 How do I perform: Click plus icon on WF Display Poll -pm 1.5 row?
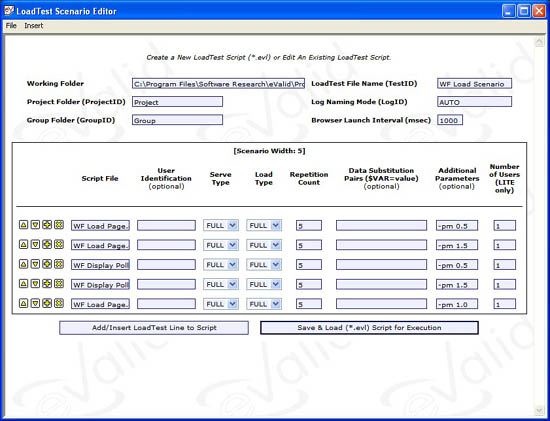click(x=47, y=284)
